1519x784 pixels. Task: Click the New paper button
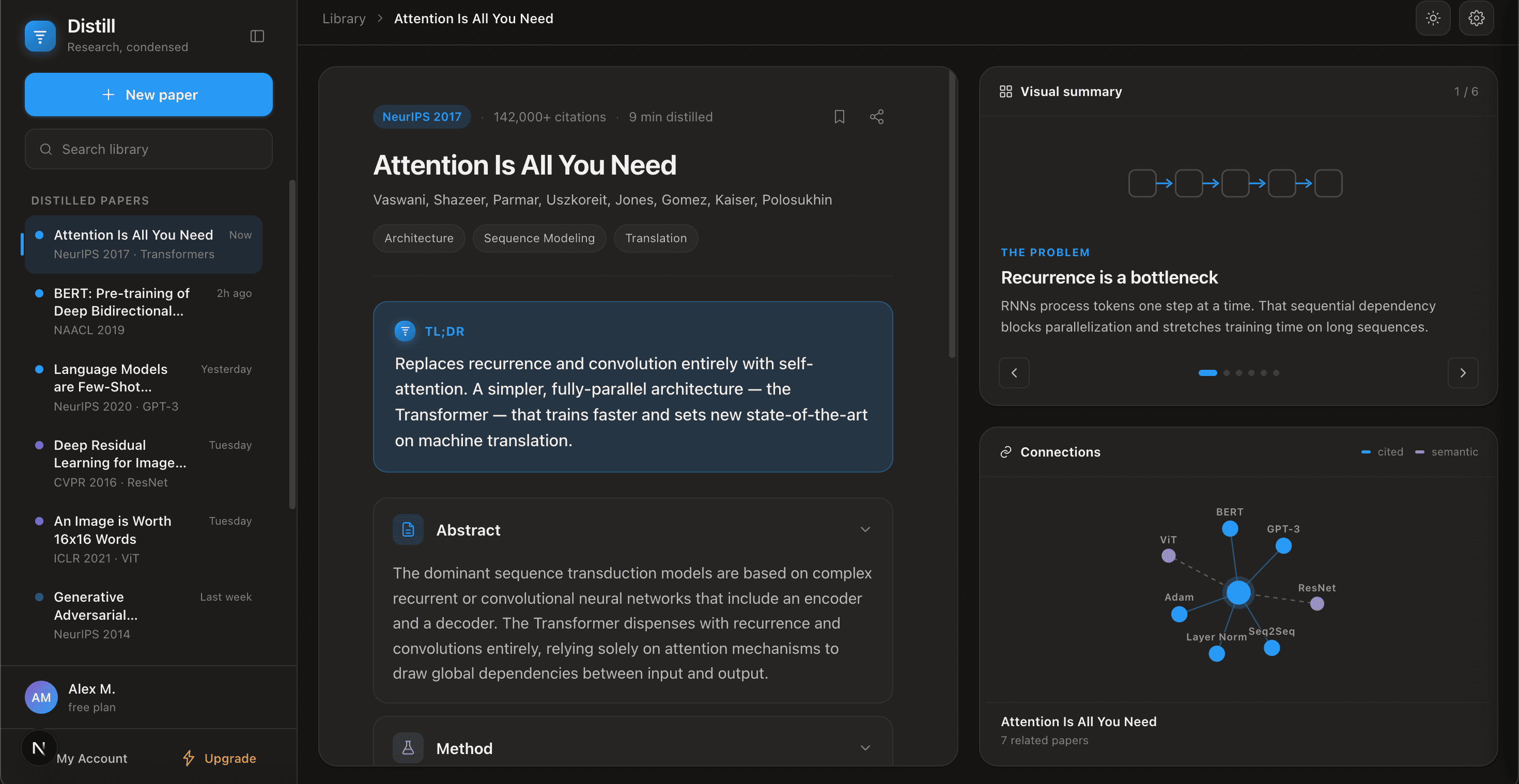(x=149, y=95)
